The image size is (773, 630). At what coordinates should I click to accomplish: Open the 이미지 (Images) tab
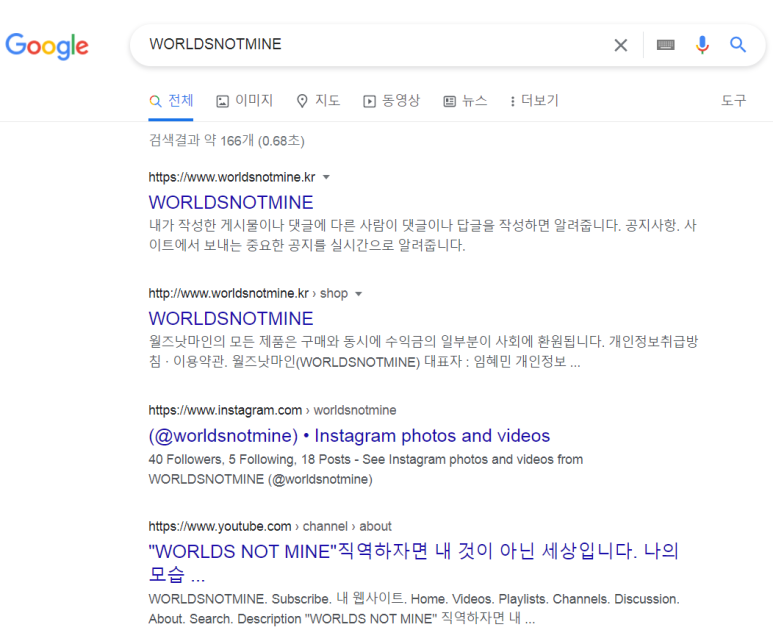tap(244, 101)
